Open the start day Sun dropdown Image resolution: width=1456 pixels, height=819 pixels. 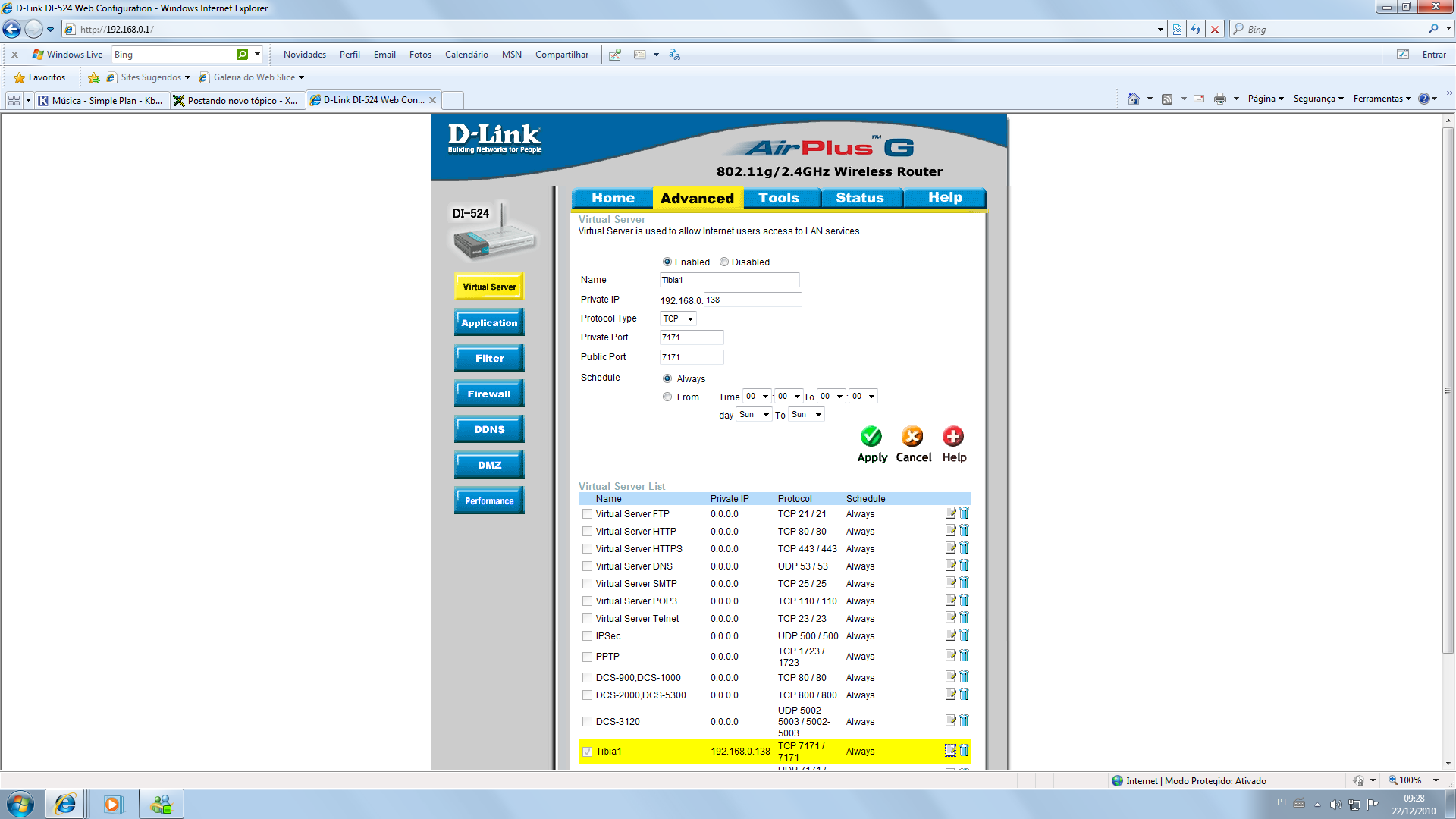tap(754, 414)
